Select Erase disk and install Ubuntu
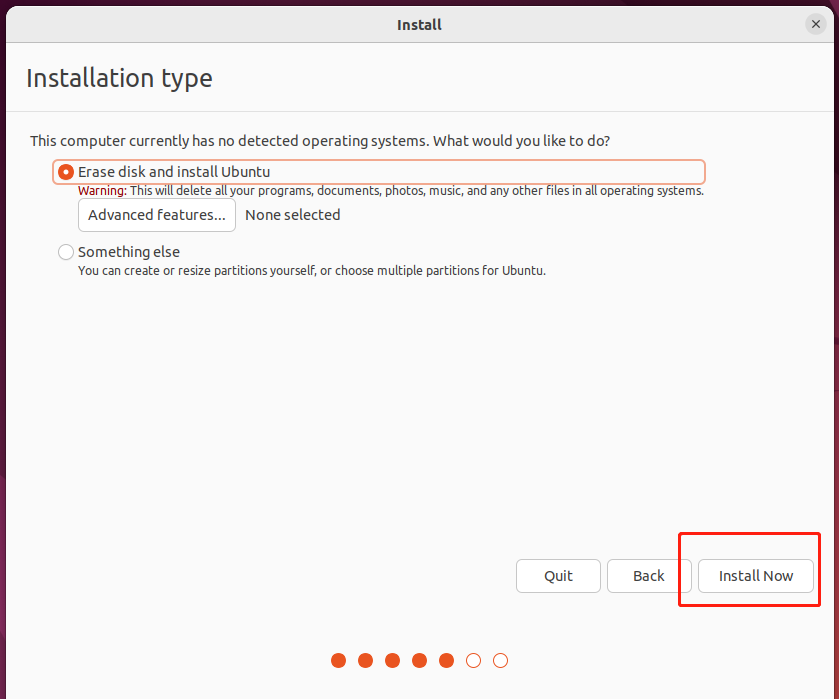The height and width of the screenshot is (699, 839). pos(66,172)
